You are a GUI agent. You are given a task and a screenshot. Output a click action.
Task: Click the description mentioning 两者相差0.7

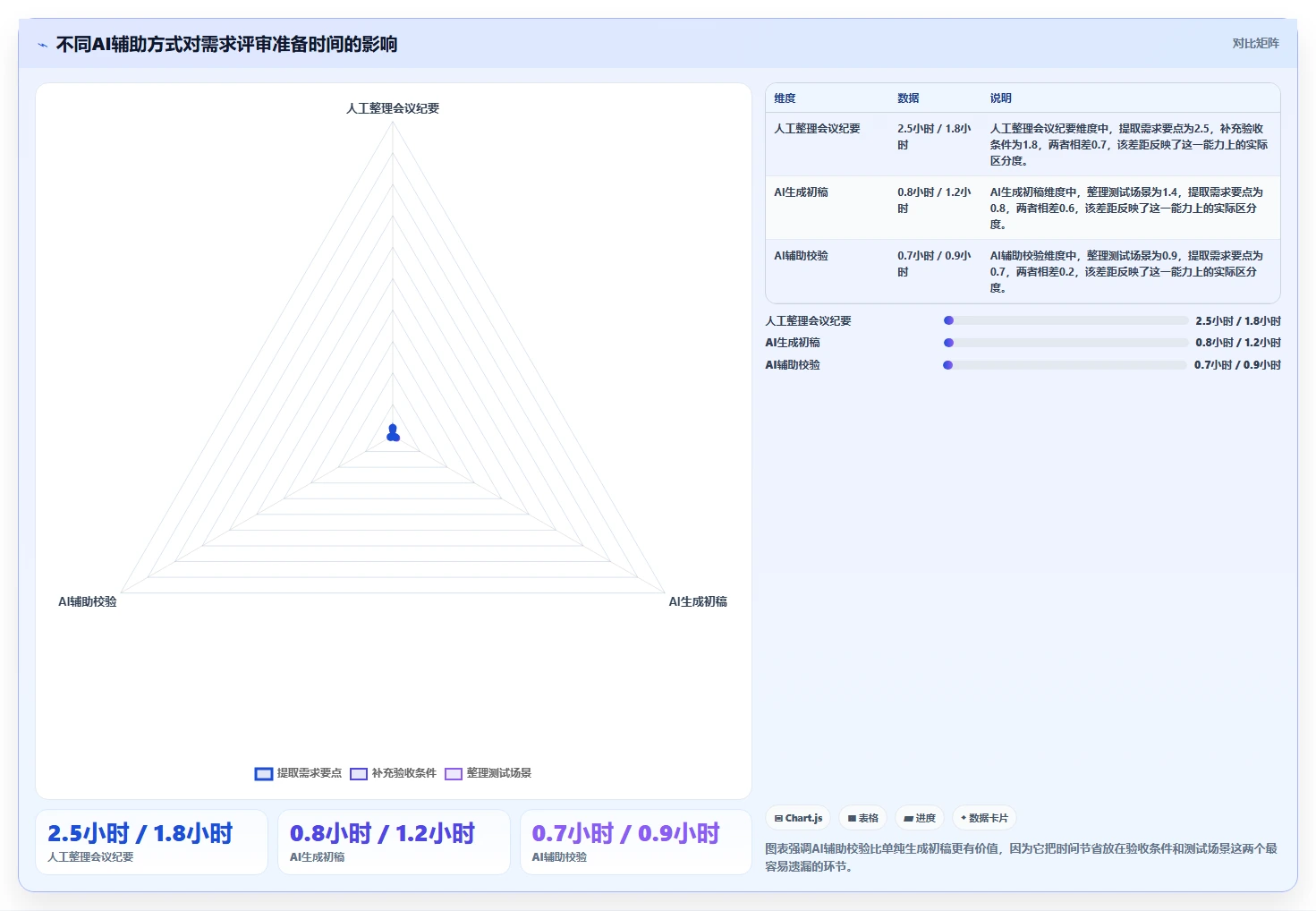[x=1128, y=145]
